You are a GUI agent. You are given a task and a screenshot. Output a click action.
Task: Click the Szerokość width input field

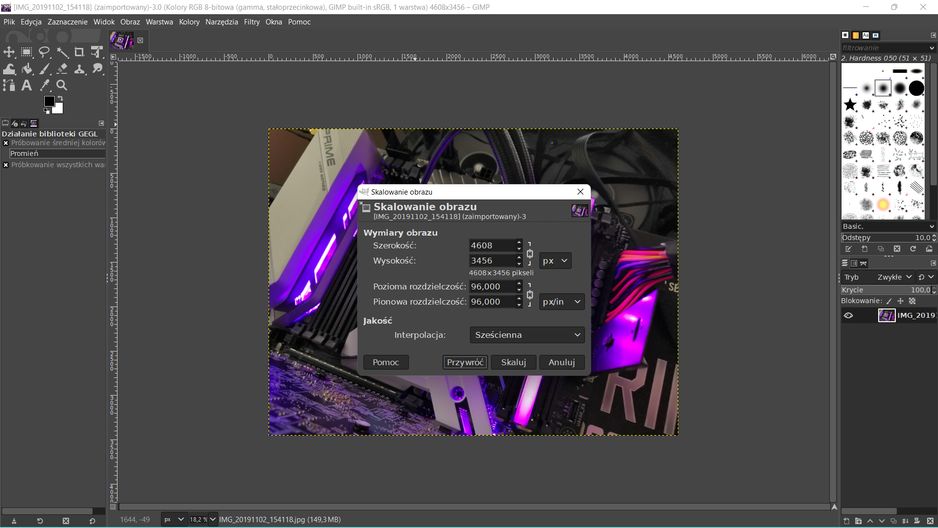(x=492, y=245)
